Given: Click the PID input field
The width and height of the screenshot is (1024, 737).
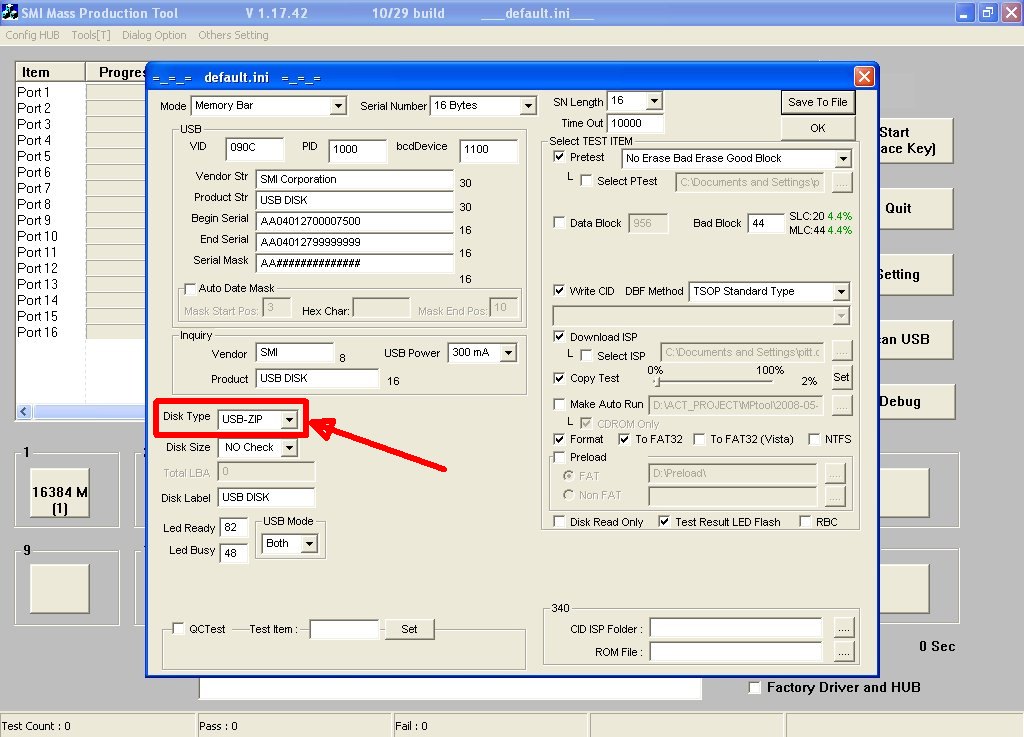Looking at the screenshot, I should 358,150.
